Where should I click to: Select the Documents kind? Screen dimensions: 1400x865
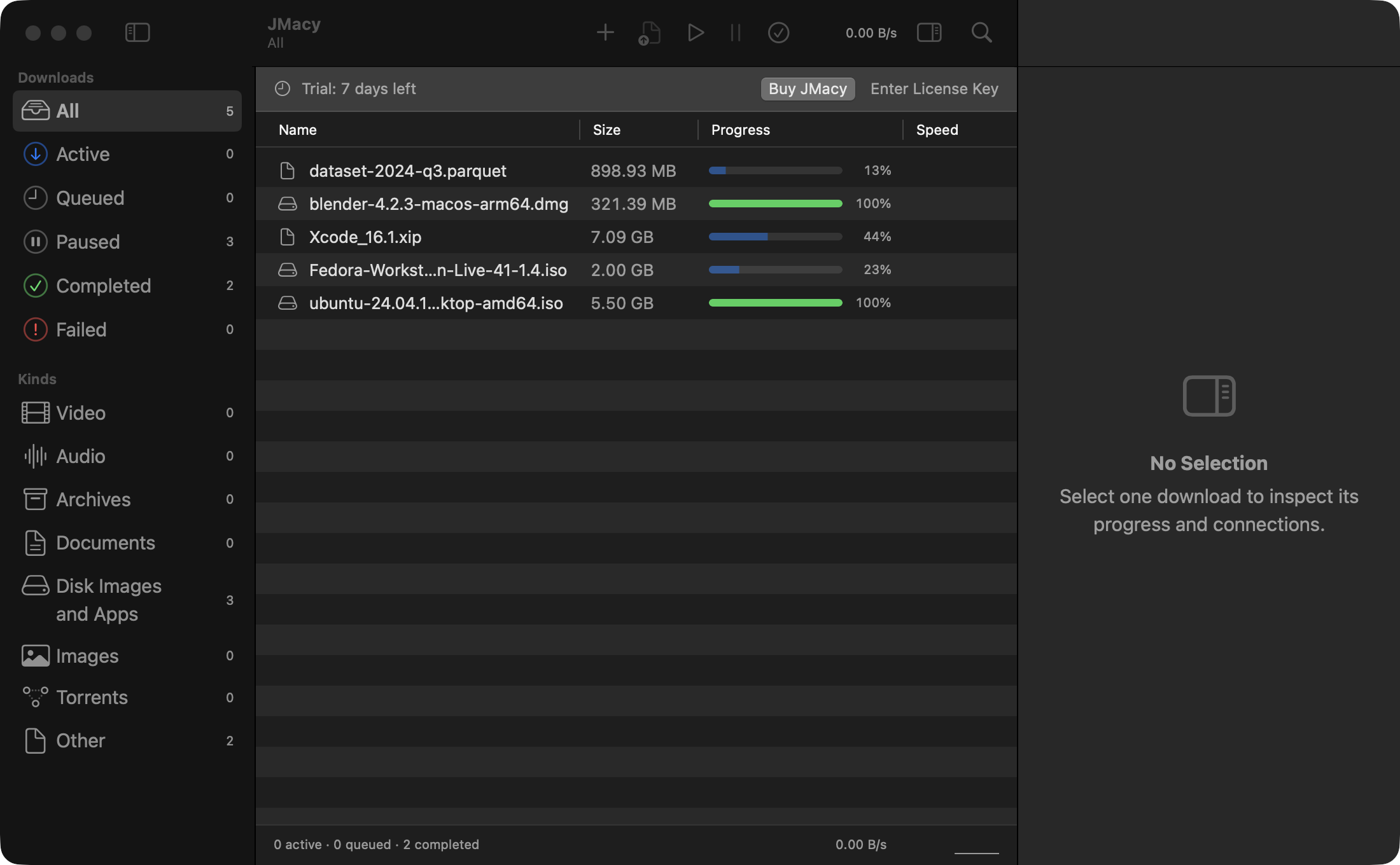click(x=127, y=543)
